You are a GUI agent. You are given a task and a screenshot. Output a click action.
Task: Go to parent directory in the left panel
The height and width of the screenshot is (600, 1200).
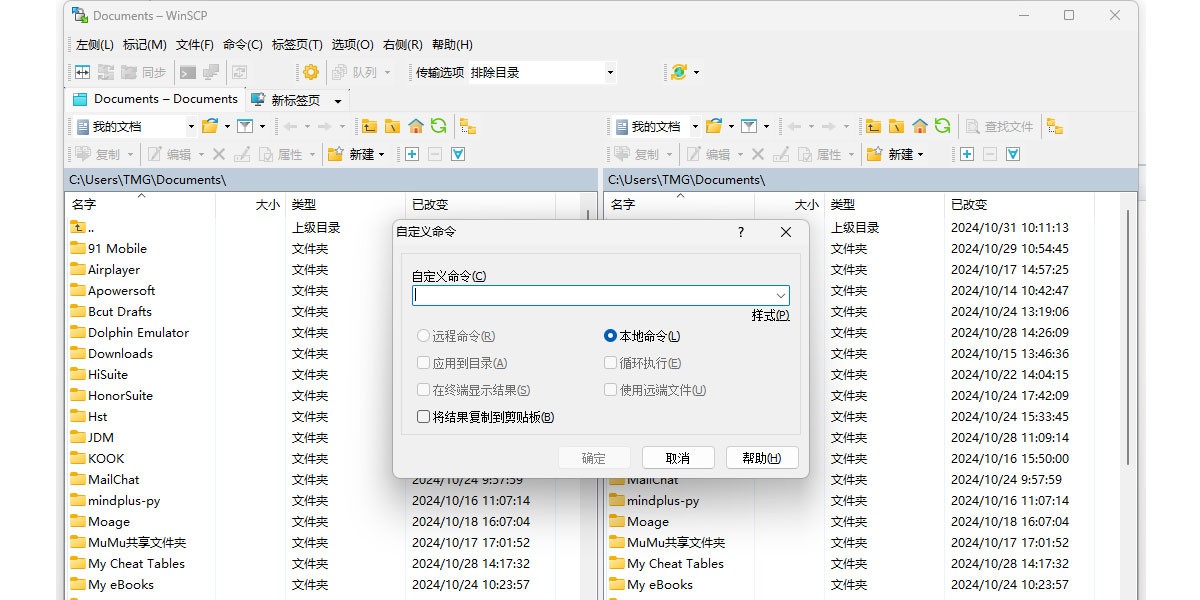pos(369,126)
